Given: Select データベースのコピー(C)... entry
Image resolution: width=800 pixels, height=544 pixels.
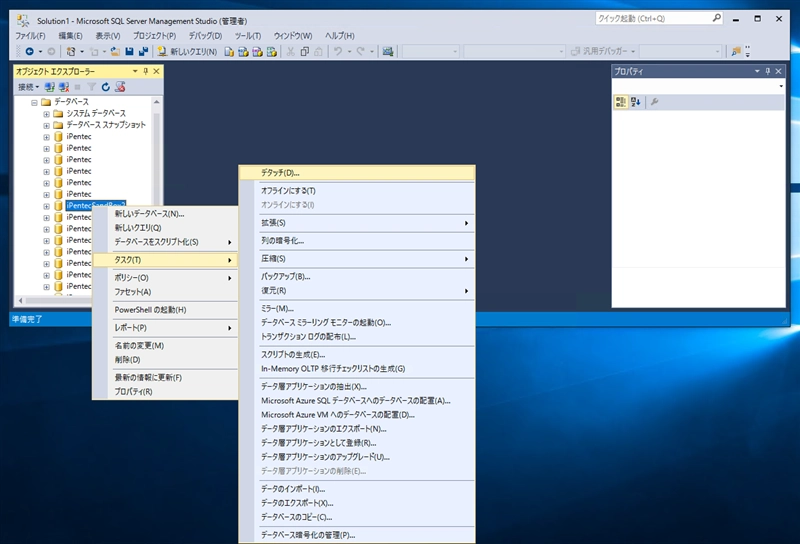Looking at the screenshot, I should tap(357, 517).
